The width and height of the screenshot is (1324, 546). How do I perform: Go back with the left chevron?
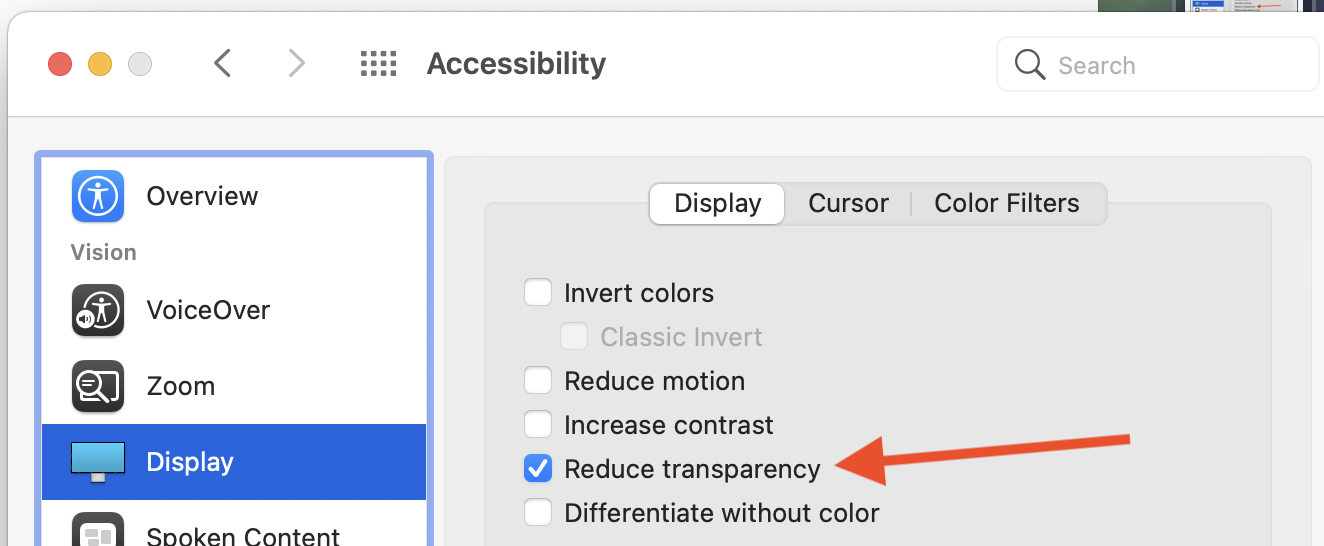point(223,64)
